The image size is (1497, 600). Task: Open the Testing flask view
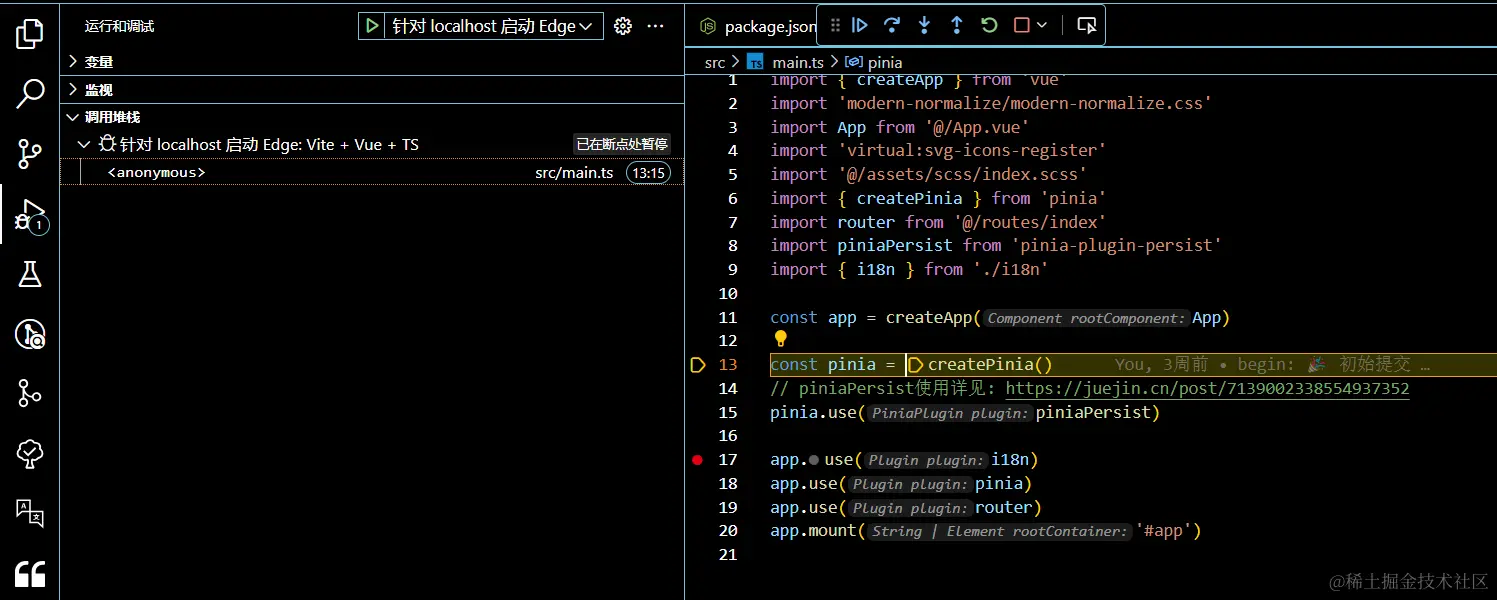[x=30, y=274]
